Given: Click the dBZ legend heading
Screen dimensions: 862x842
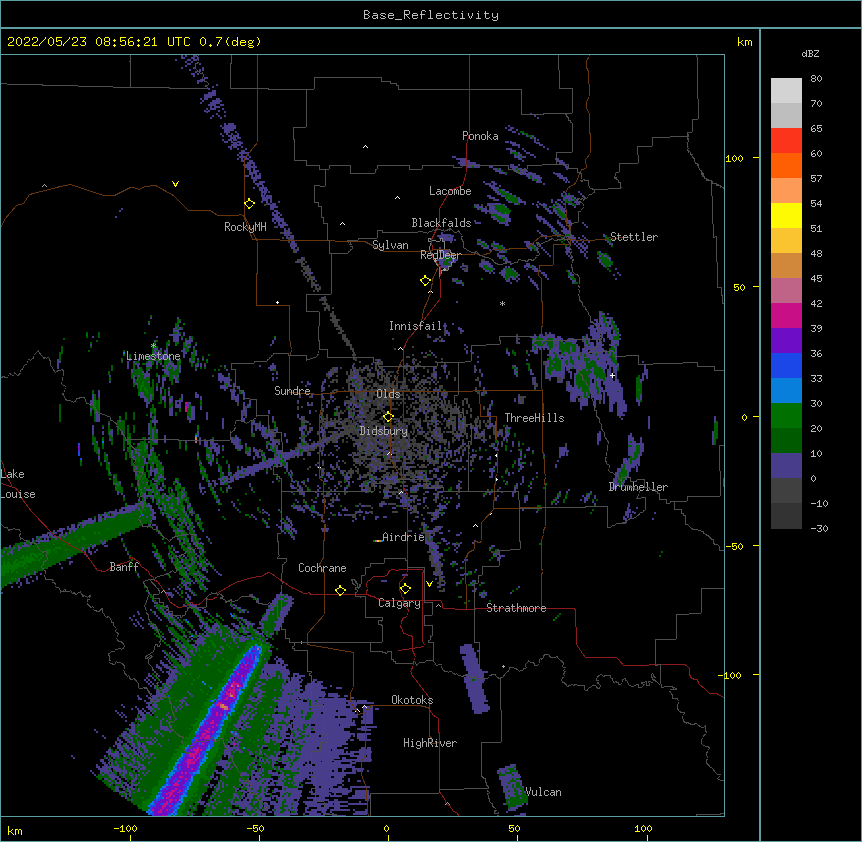Looking at the screenshot, I should click(810, 53).
